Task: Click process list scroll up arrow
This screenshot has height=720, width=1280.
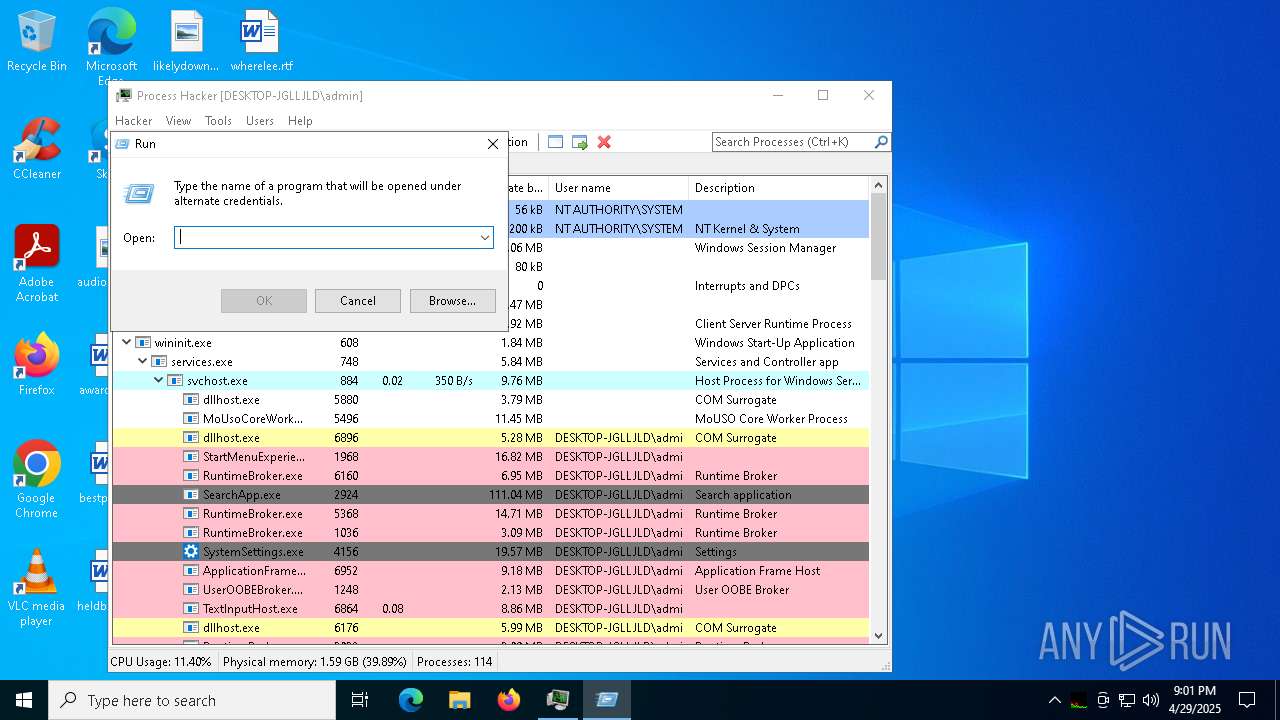Action: click(x=879, y=185)
